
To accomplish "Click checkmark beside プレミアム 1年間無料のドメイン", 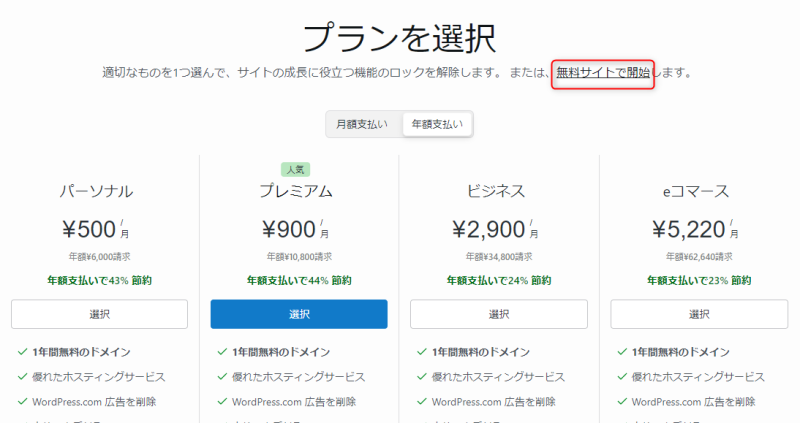I will (223, 352).
